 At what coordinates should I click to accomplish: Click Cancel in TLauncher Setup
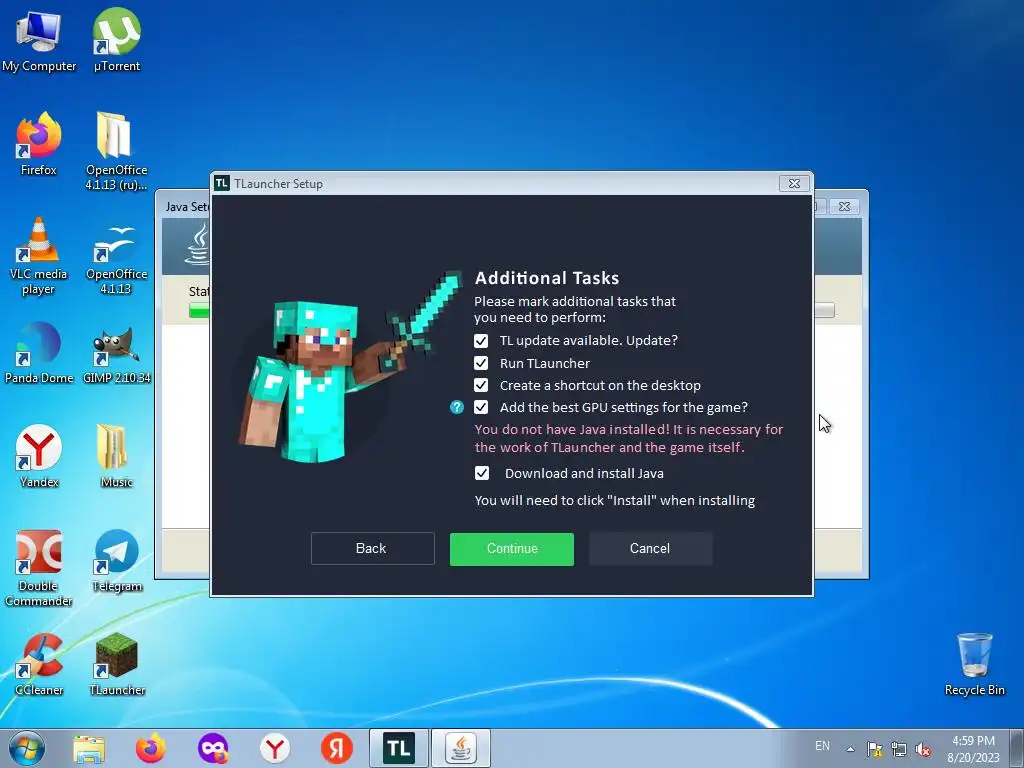(650, 549)
